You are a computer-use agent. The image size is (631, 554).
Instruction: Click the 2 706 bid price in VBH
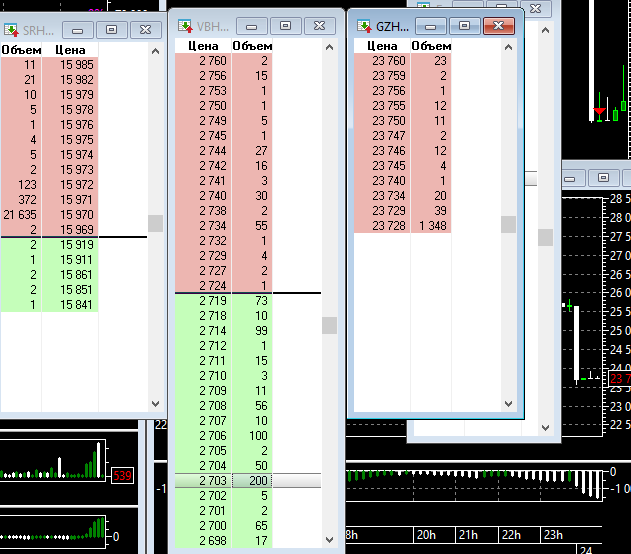click(203, 436)
